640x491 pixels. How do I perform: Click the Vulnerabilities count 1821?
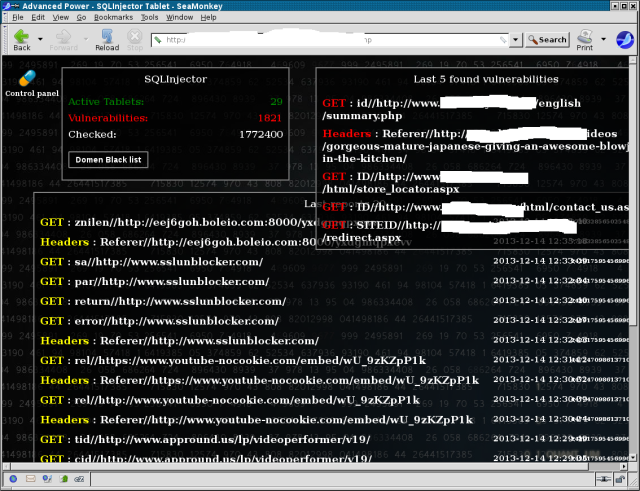(270, 118)
